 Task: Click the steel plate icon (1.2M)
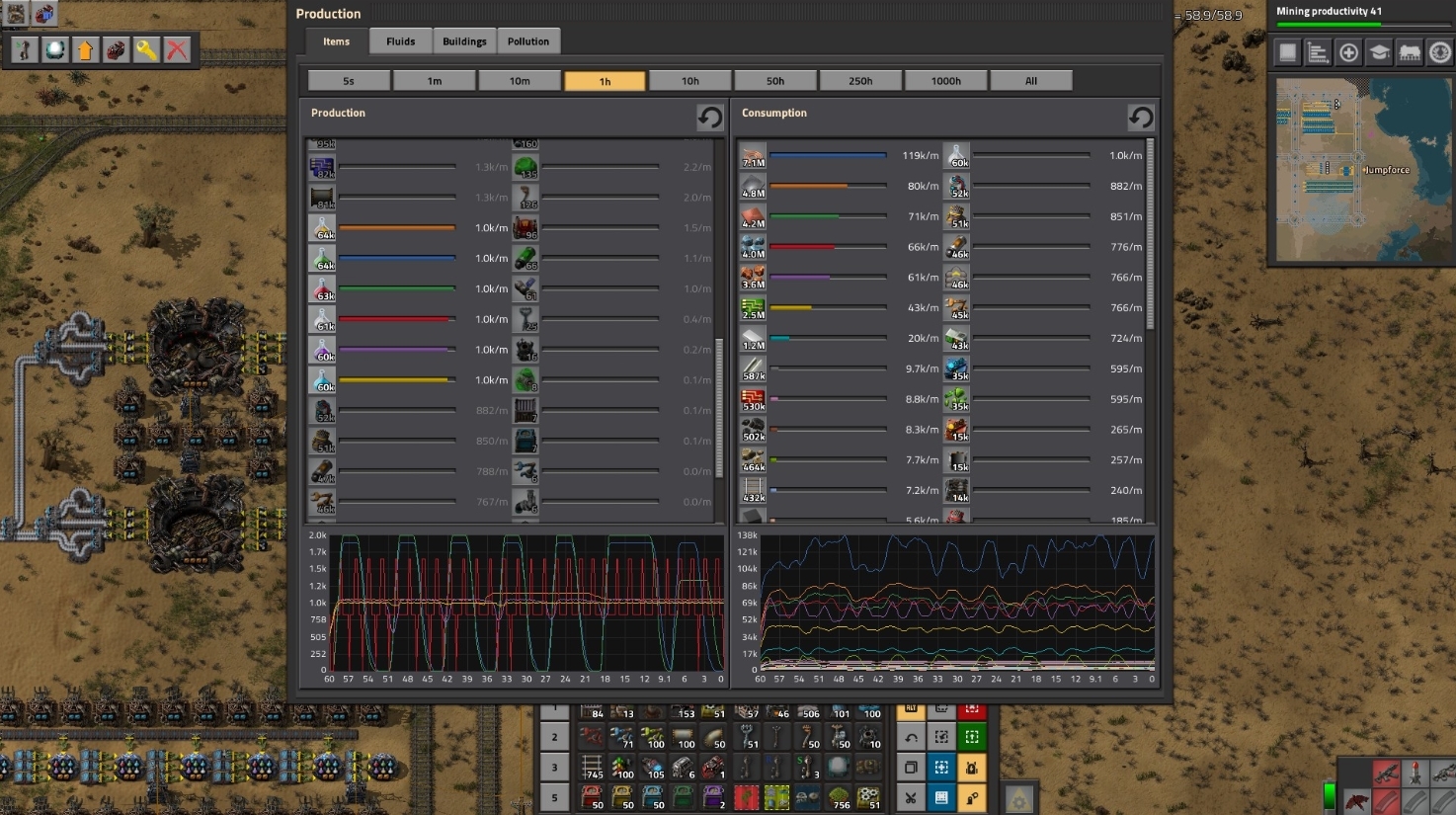pos(753,339)
